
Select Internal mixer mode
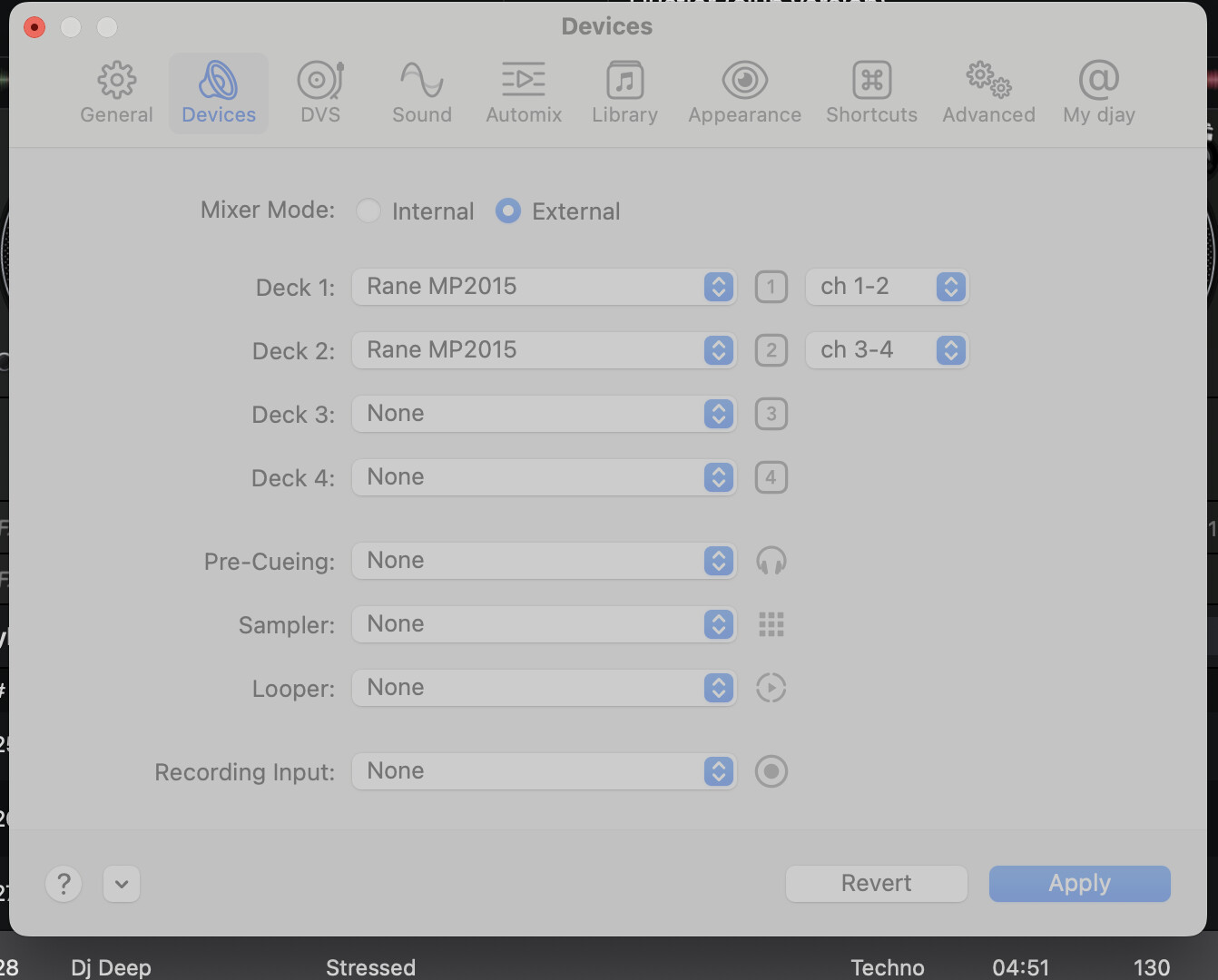(368, 211)
